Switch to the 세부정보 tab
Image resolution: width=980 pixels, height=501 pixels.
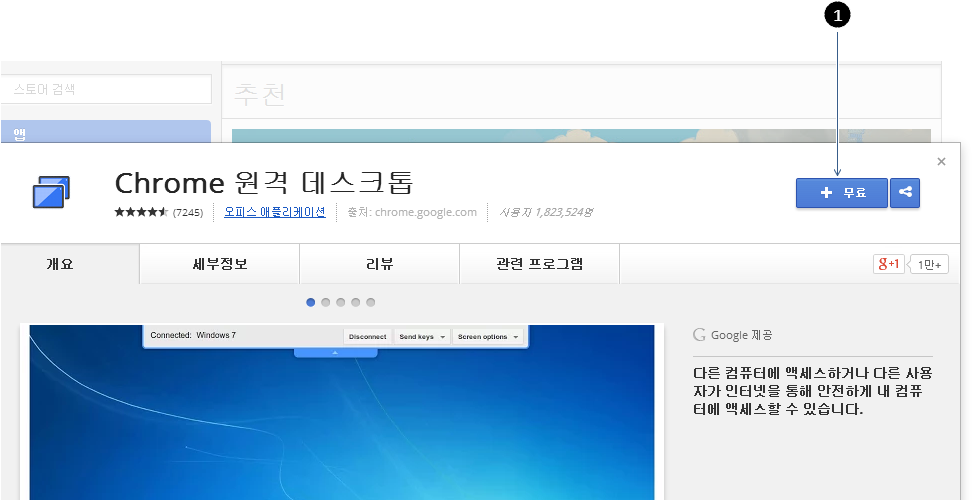(x=219, y=264)
